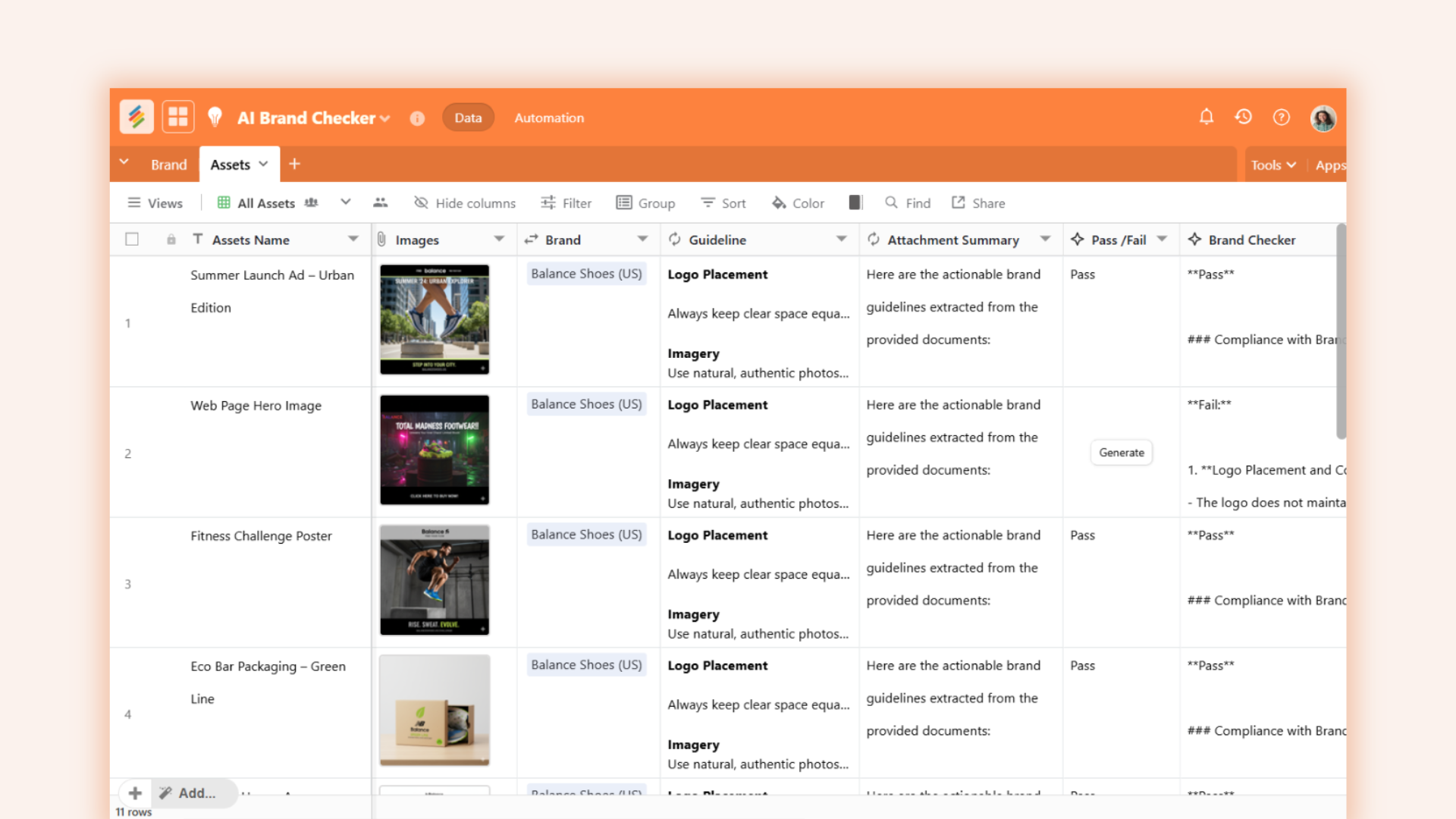1456x819 pixels.
Task: Click Generate in the Pass /Fail column
Action: click(1121, 452)
